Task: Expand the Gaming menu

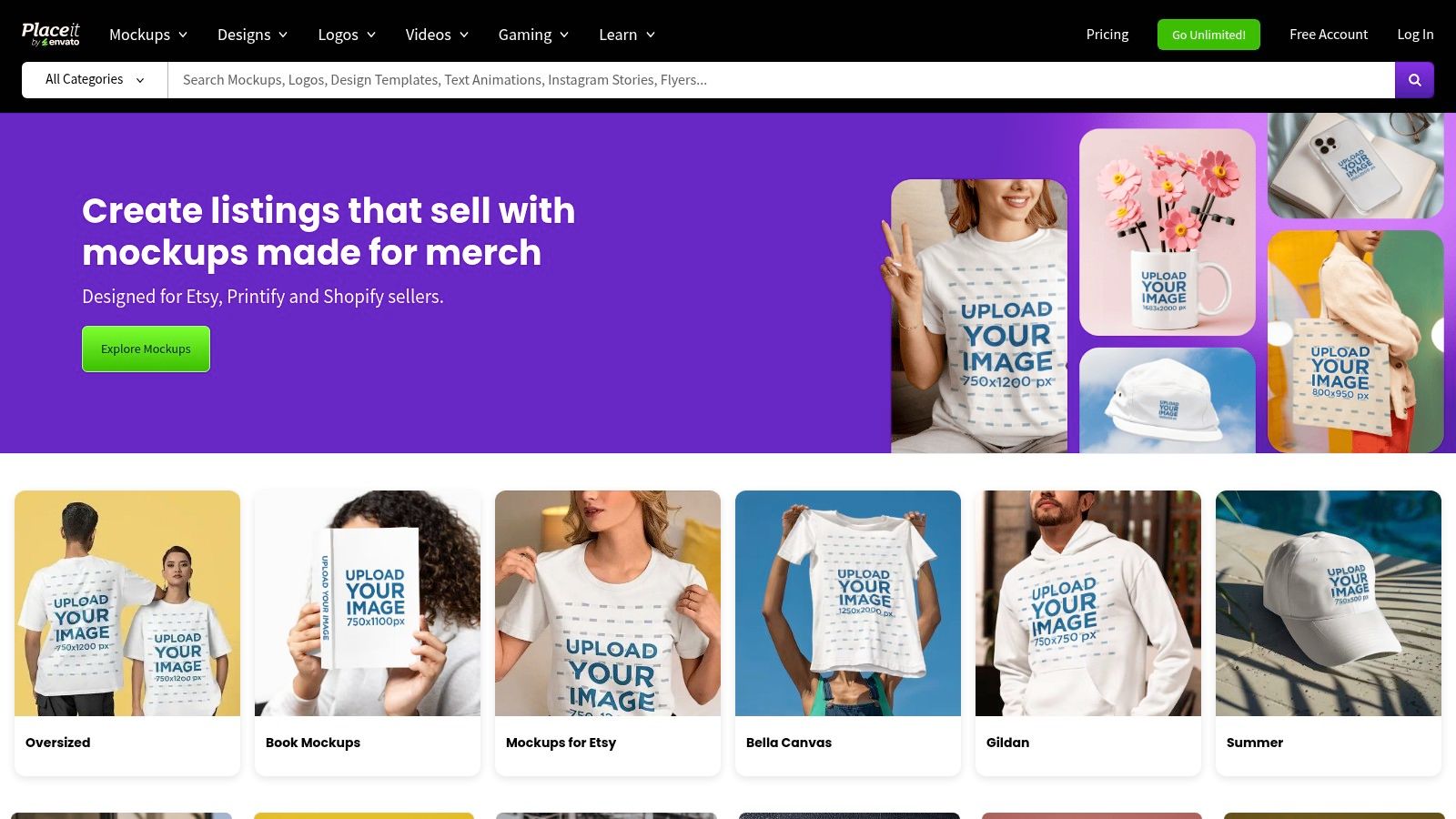Action: 533,35
